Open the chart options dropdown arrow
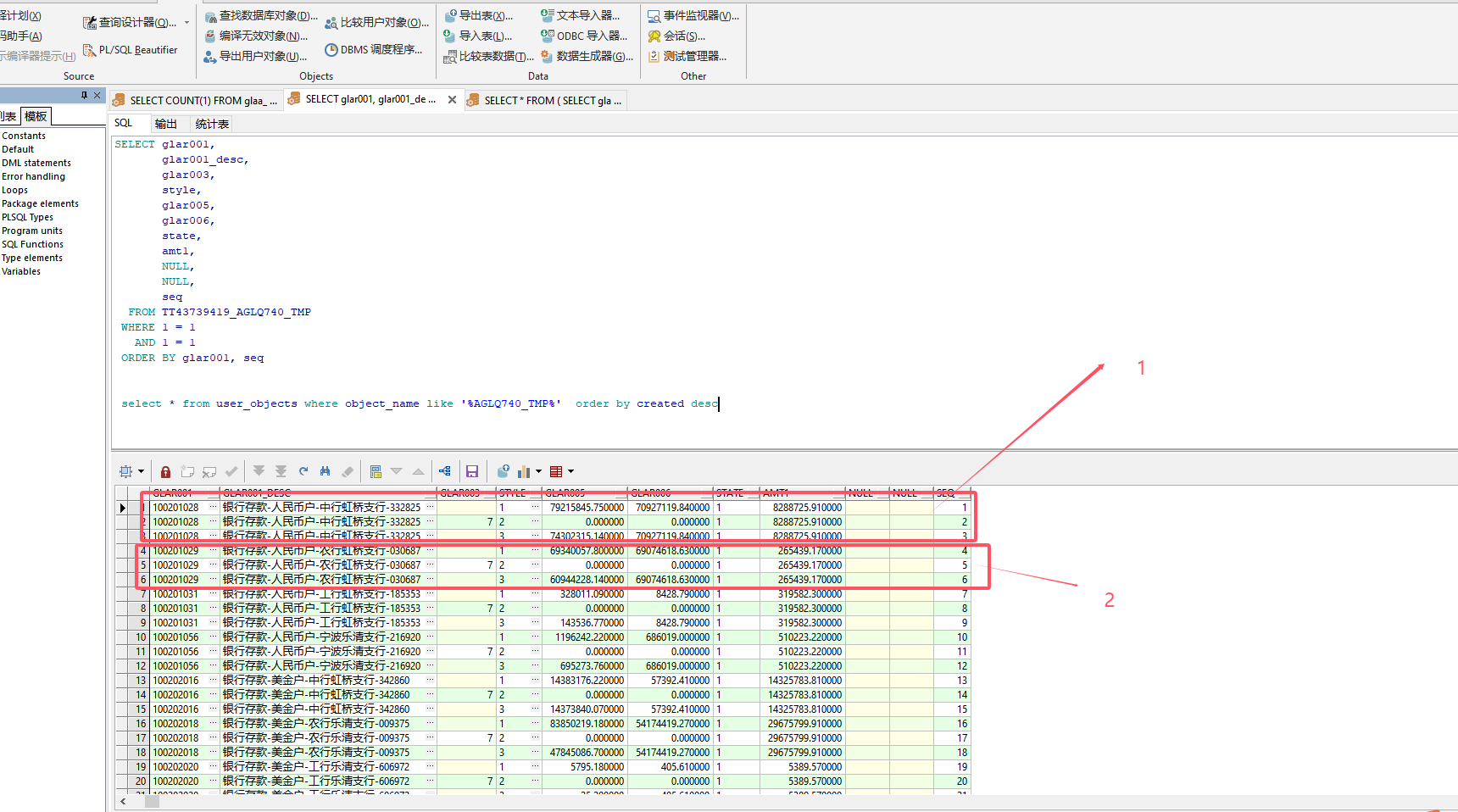The image size is (1458, 812). pos(538,471)
